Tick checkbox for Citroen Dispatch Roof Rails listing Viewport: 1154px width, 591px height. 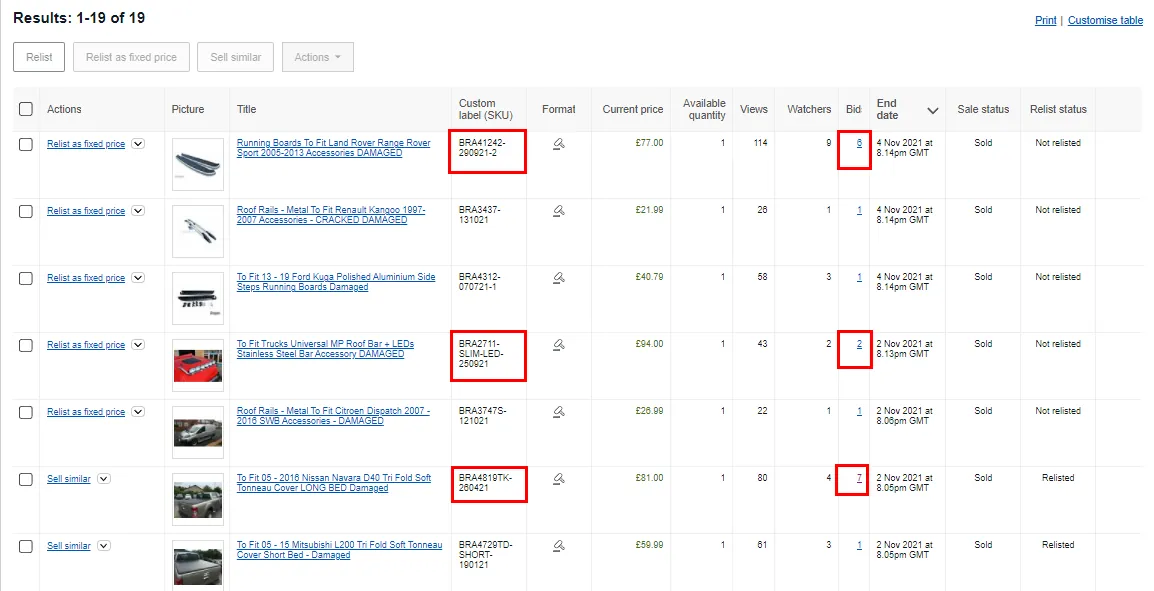26,412
